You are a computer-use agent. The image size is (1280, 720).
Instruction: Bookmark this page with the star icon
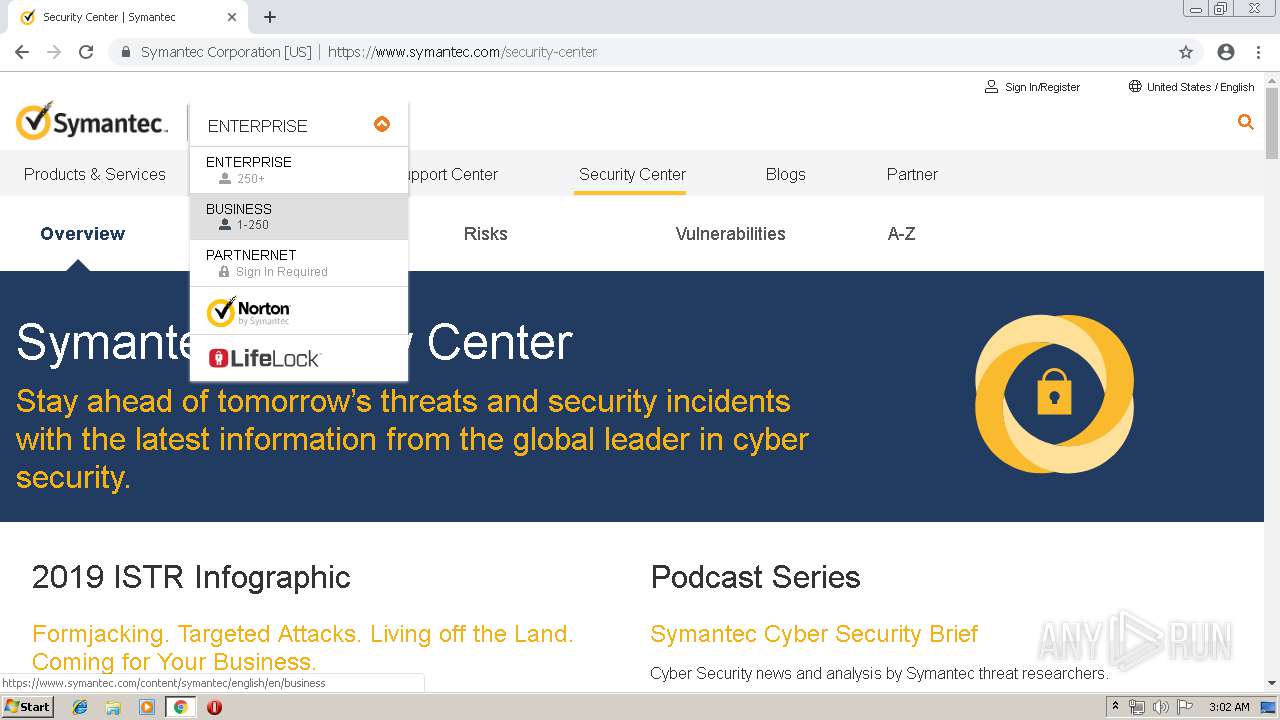[1186, 52]
